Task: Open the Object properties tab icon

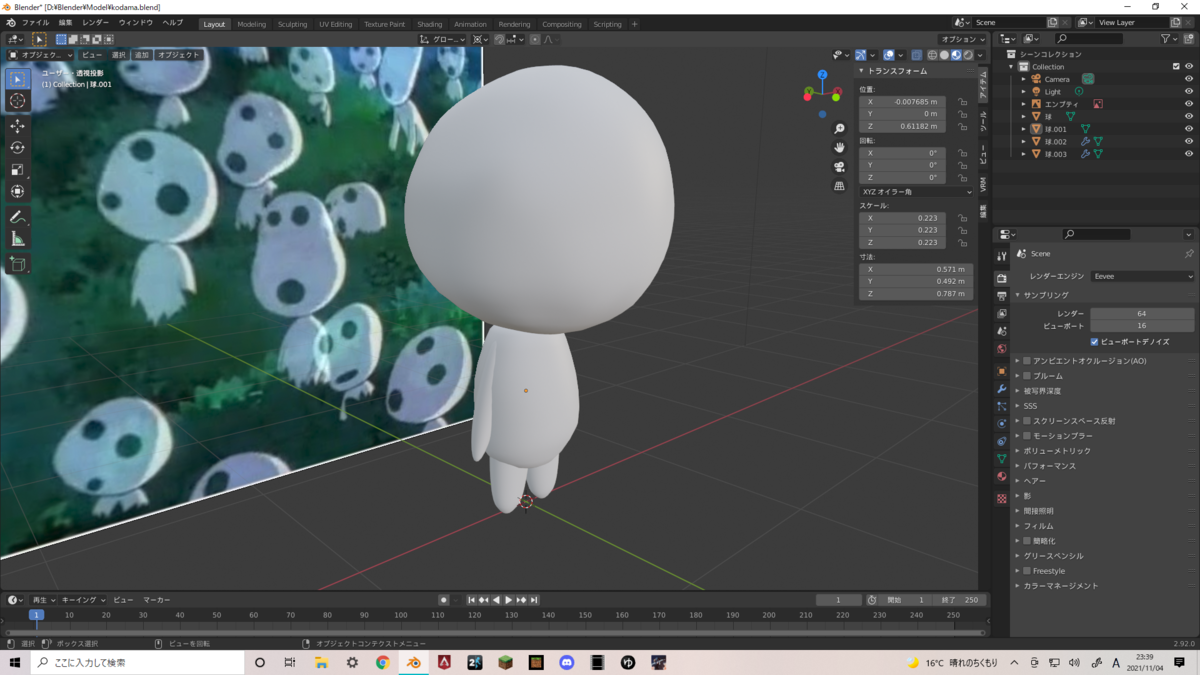Action: [1001, 371]
